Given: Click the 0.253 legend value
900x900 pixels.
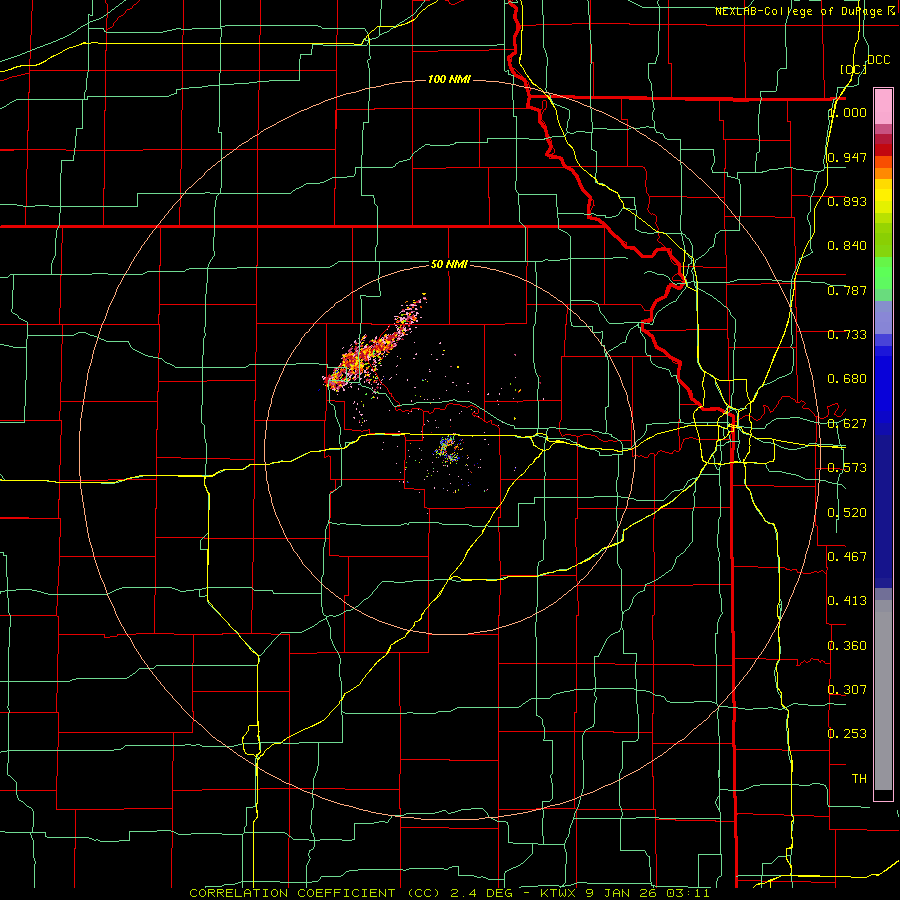Looking at the screenshot, I should 847,734.
